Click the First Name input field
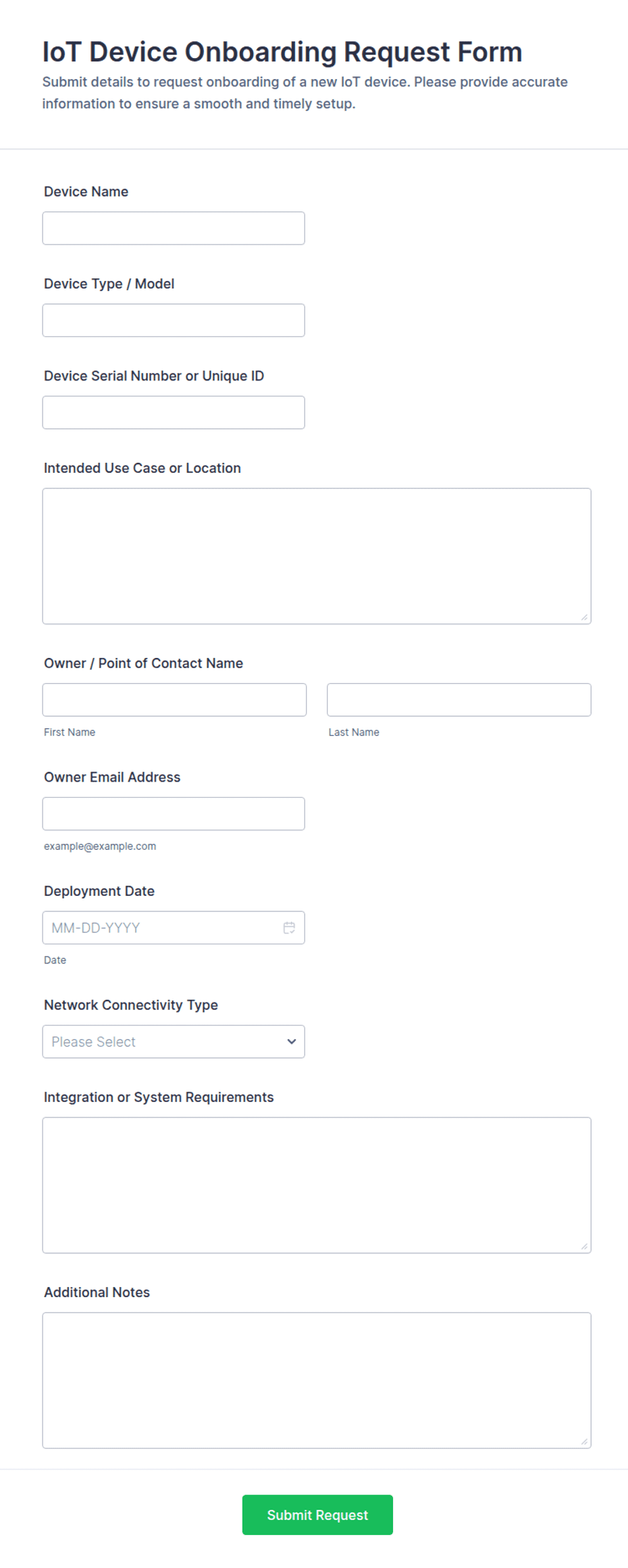 [x=174, y=699]
